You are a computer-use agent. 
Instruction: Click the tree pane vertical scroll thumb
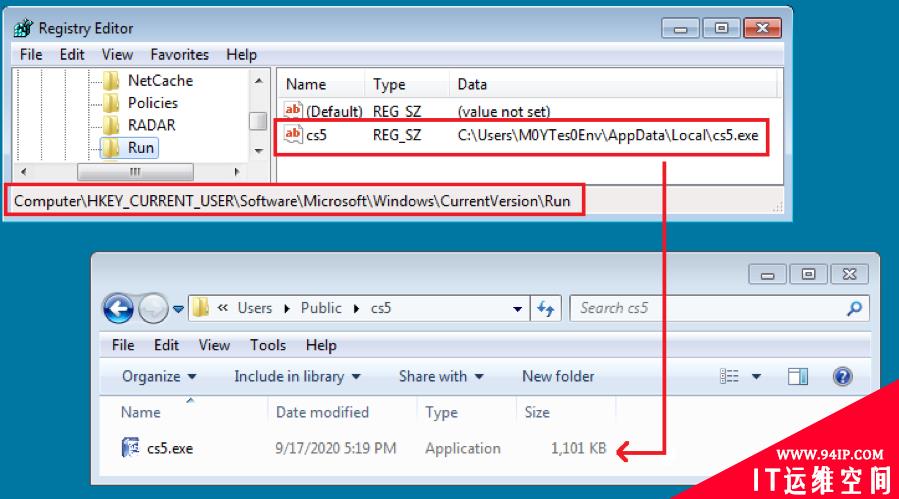[x=259, y=121]
